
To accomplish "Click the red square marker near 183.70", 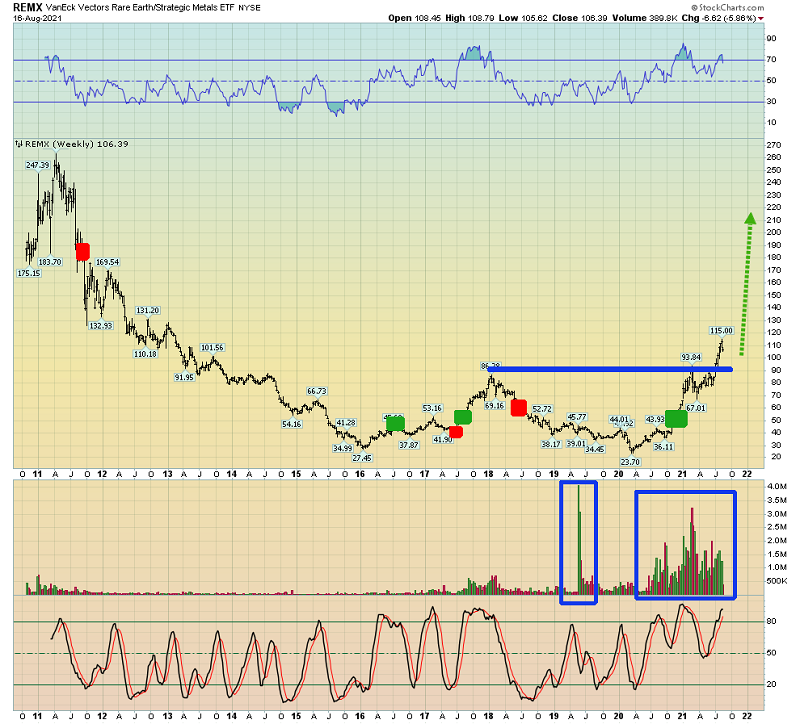I will [x=82, y=252].
